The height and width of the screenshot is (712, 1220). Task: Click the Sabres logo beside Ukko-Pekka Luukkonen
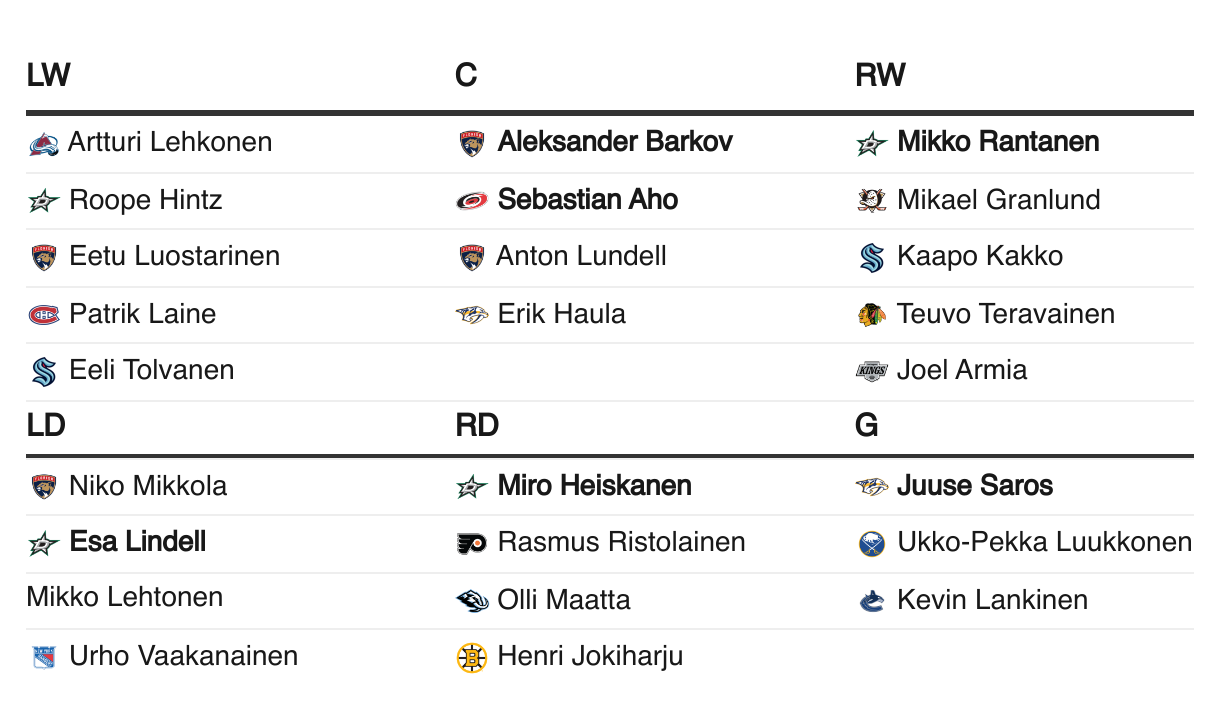[x=872, y=544]
